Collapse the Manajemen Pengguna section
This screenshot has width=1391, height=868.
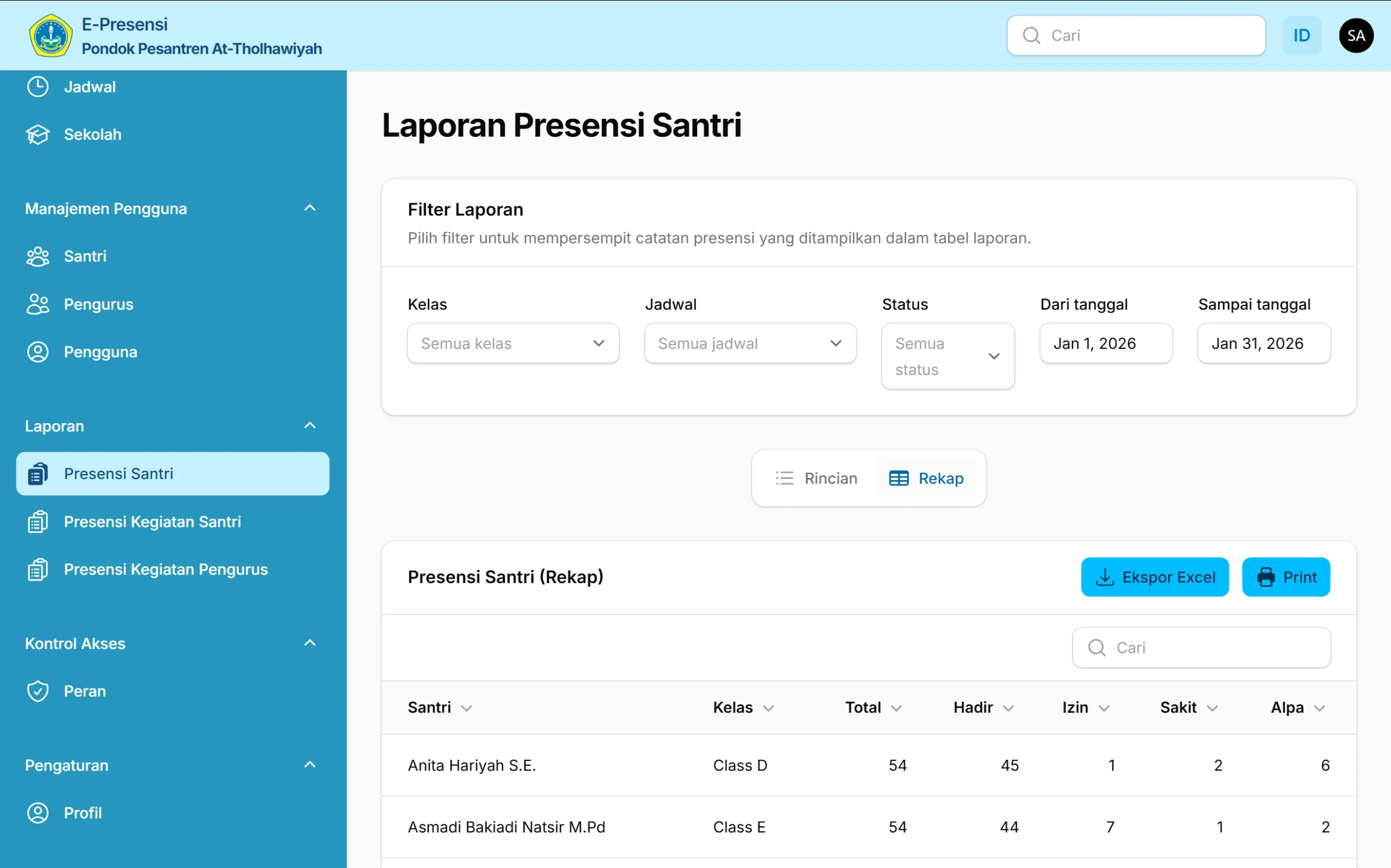point(310,208)
